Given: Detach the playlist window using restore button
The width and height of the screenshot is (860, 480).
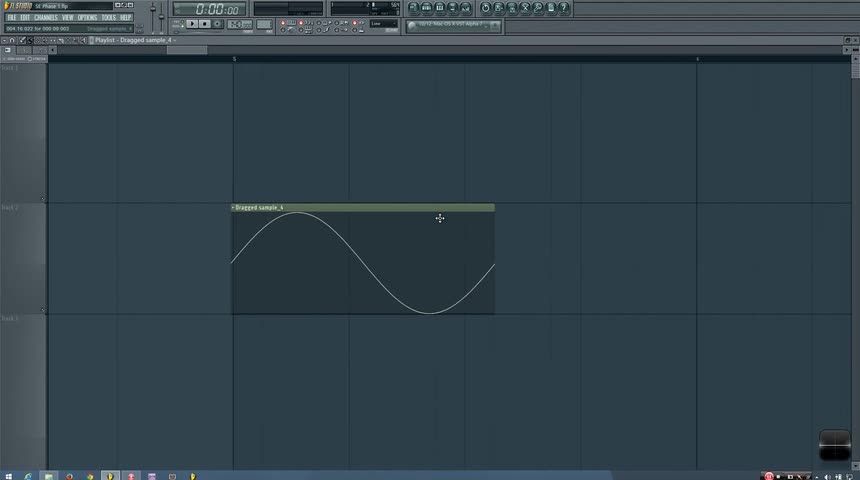Looking at the screenshot, I should click(x=847, y=40).
